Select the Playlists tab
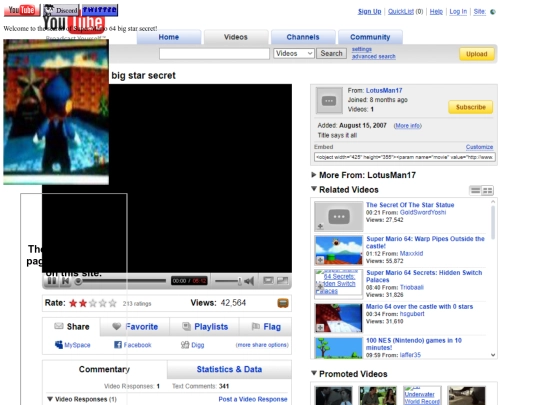 (x=205, y=326)
